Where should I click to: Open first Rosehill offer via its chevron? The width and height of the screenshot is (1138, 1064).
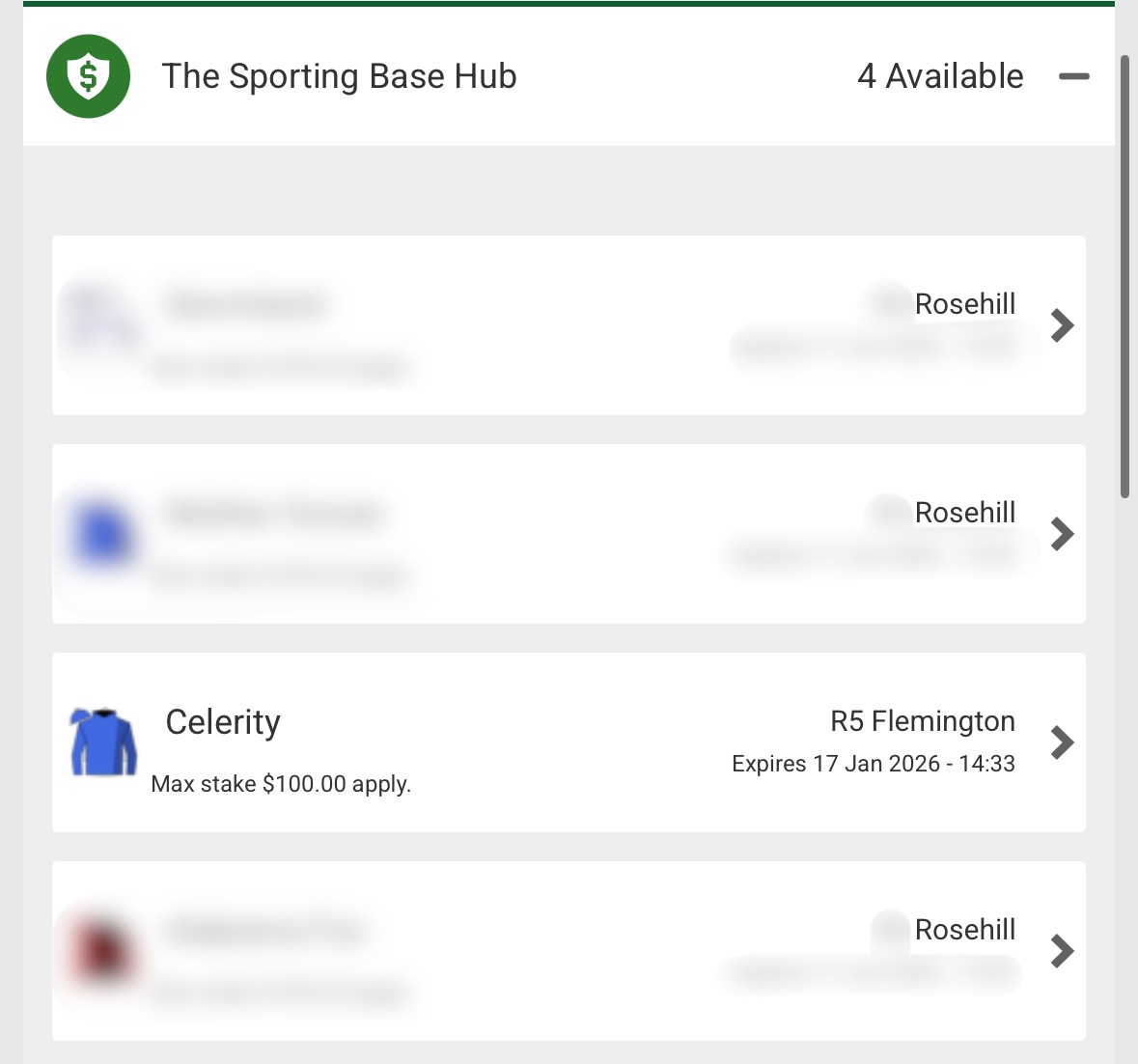click(x=1062, y=325)
